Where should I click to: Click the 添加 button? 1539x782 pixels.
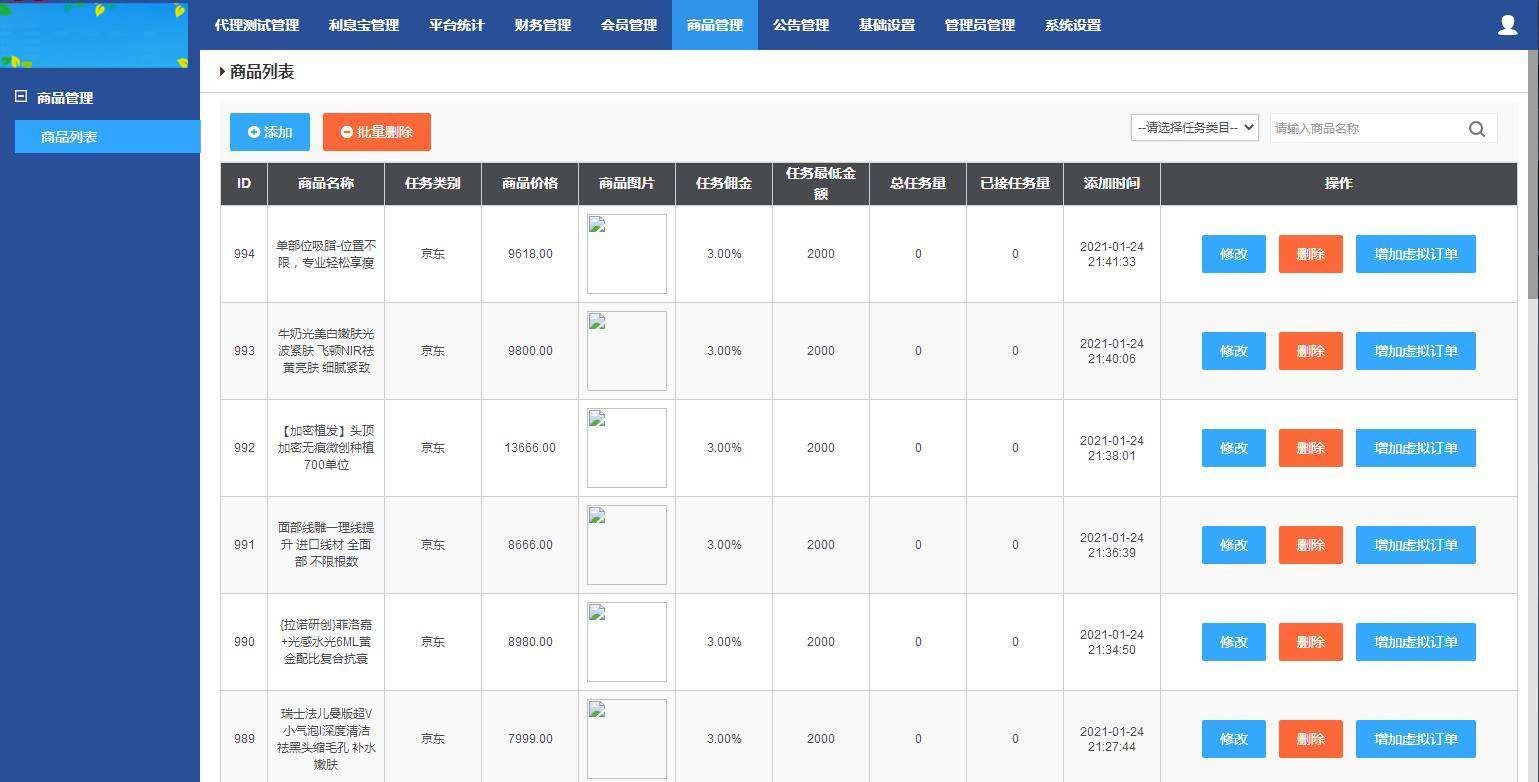click(x=269, y=131)
